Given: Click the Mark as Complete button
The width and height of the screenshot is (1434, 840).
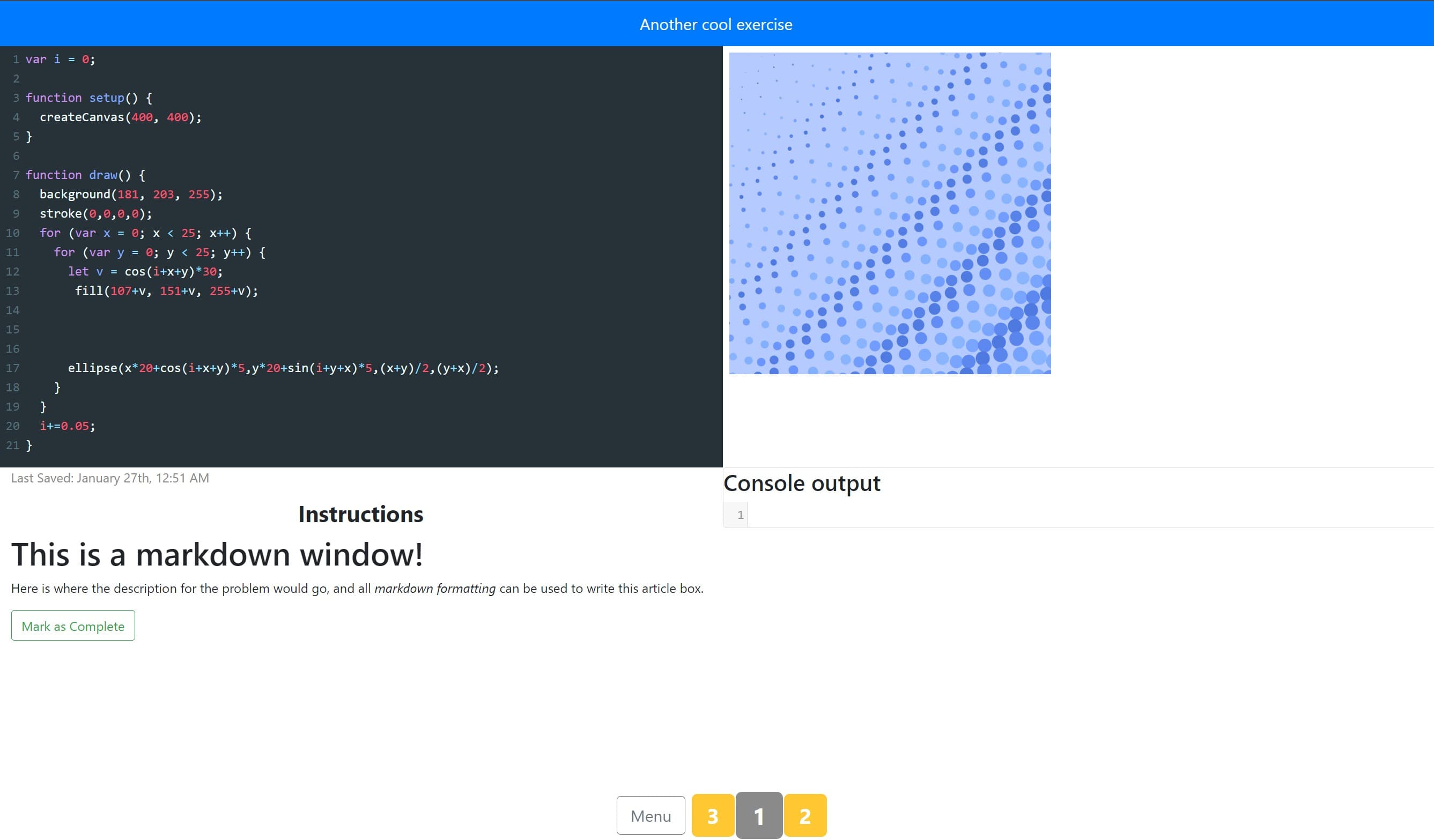Looking at the screenshot, I should pyautogui.click(x=73, y=626).
